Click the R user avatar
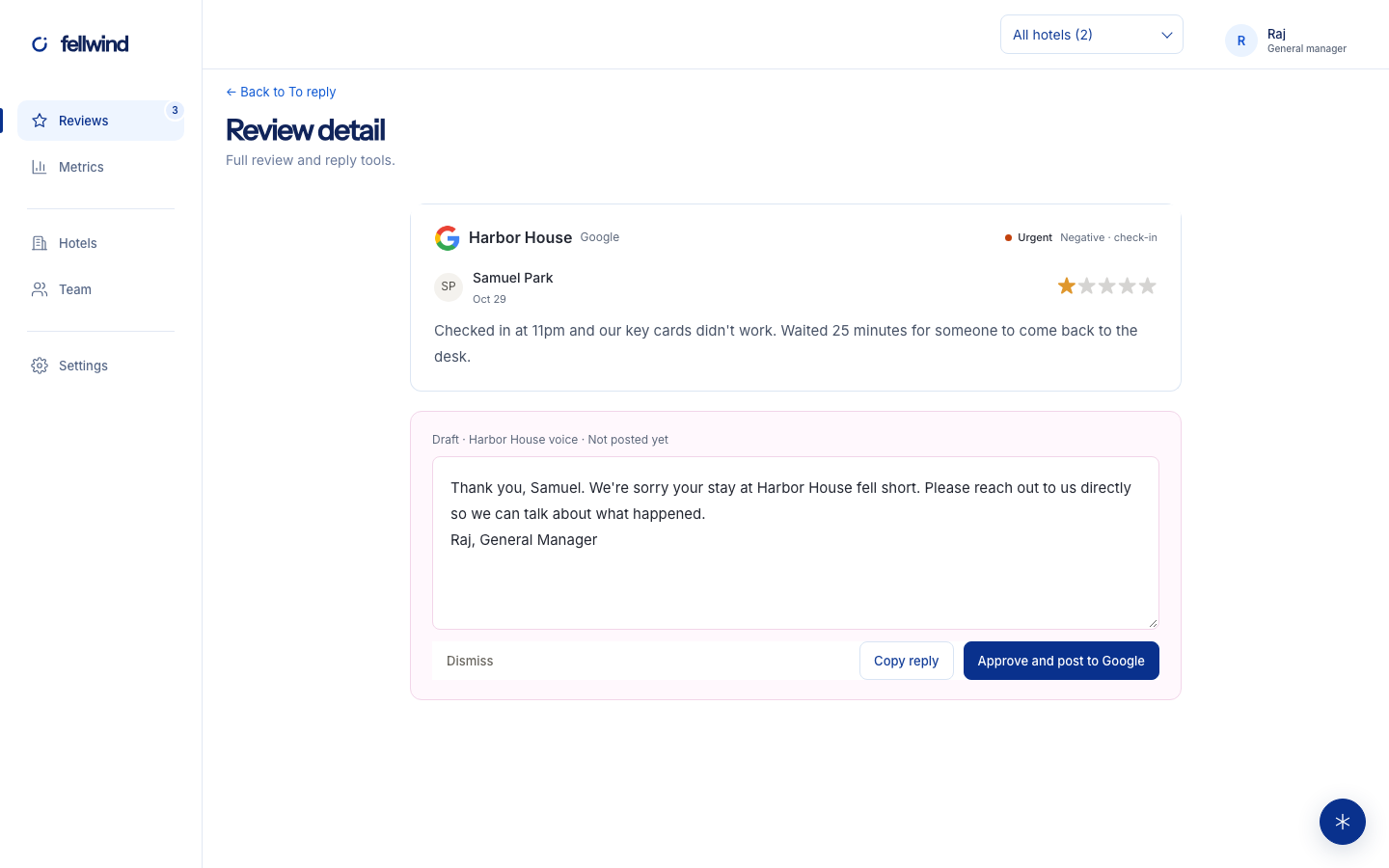This screenshot has width=1389, height=868. pyautogui.click(x=1241, y=41)
